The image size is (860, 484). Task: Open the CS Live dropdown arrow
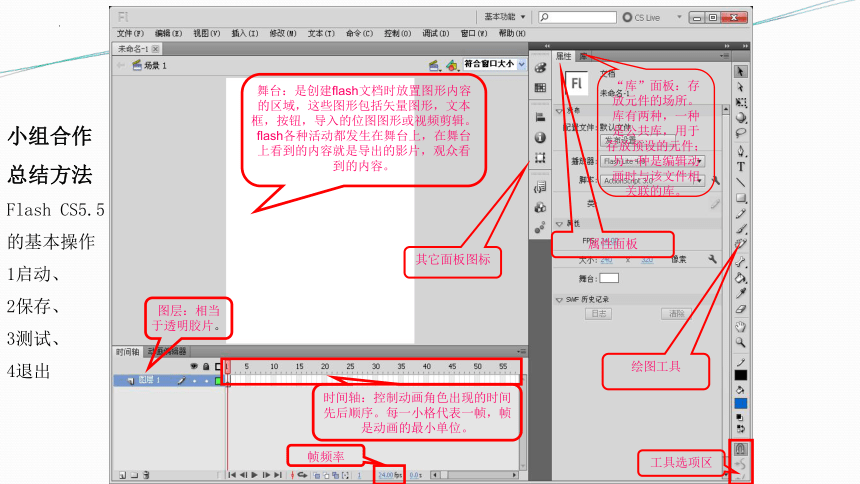pyautogui.click(x=679, y=17)
